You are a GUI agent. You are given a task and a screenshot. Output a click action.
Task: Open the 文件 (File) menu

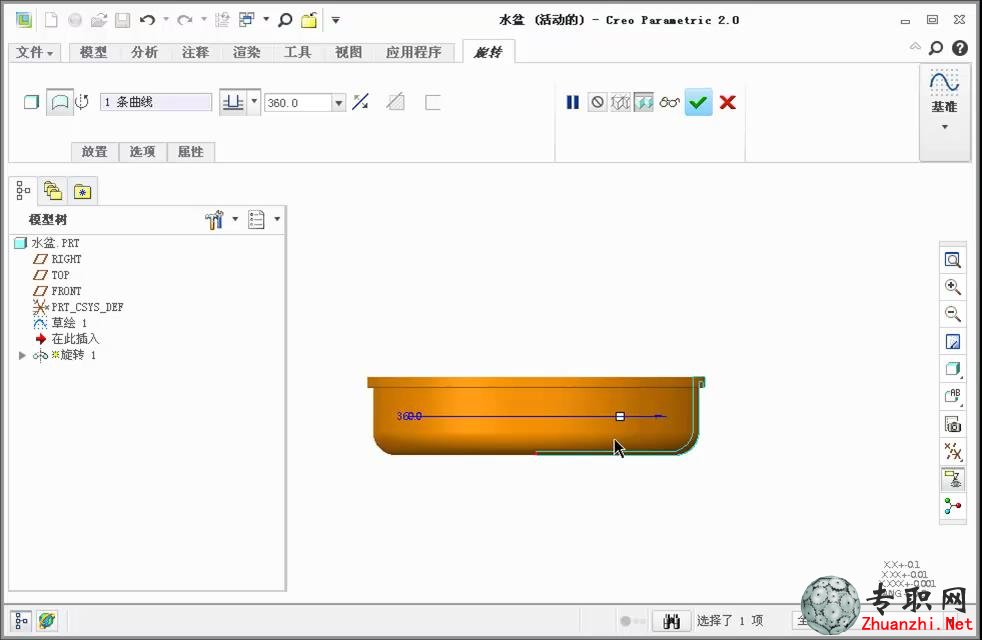pyautogui.click(x=34, y=52)
